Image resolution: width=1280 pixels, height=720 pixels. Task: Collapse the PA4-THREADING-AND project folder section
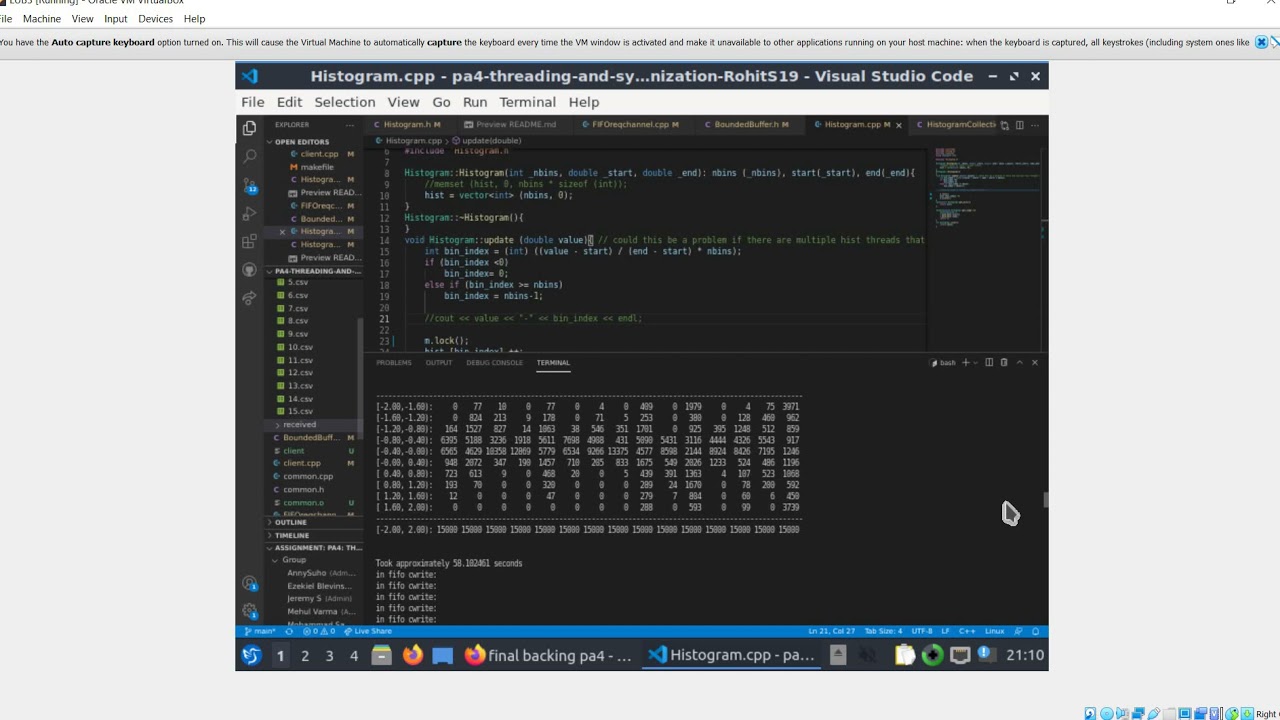click(314, 271)
